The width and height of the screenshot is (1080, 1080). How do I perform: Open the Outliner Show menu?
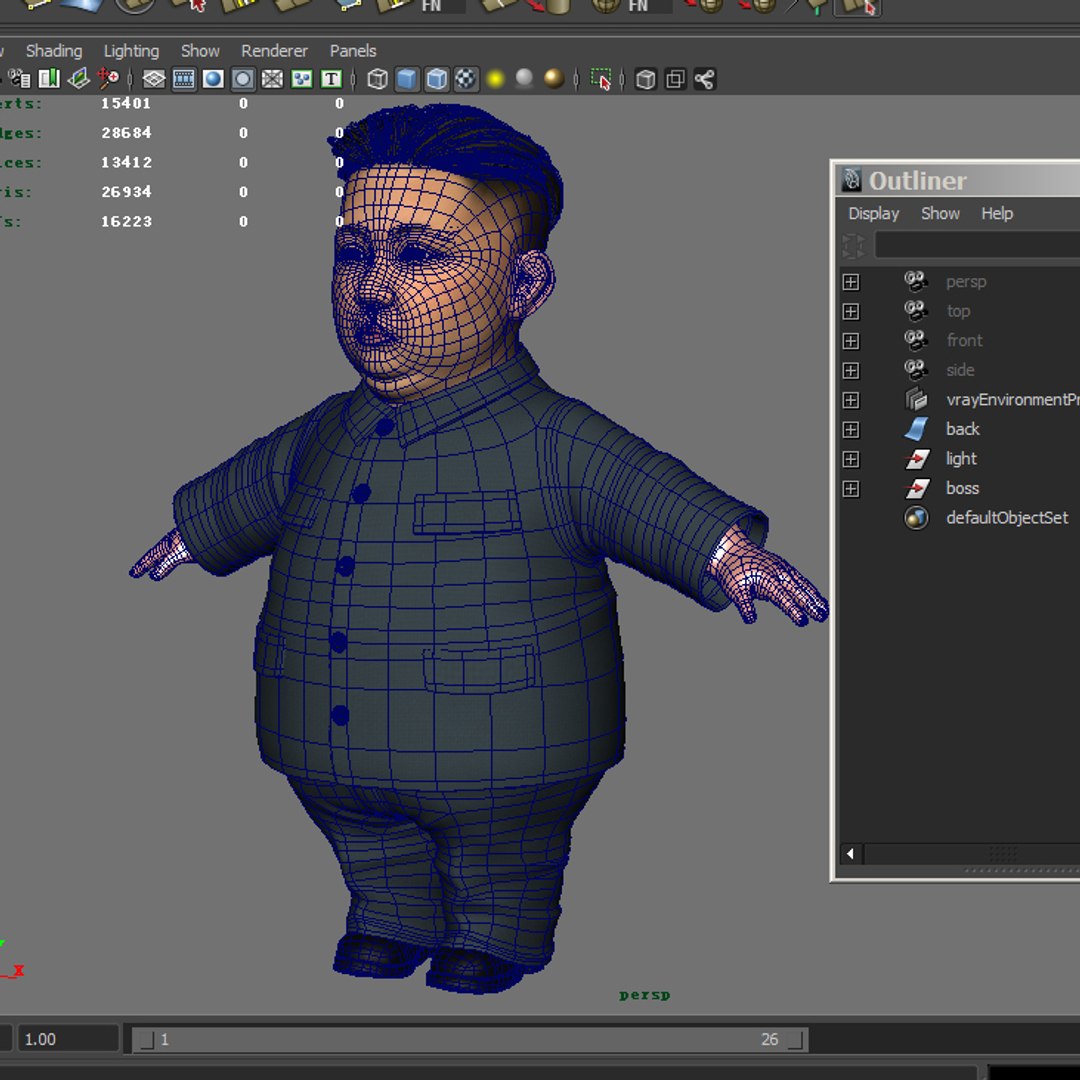click(940, 214)
